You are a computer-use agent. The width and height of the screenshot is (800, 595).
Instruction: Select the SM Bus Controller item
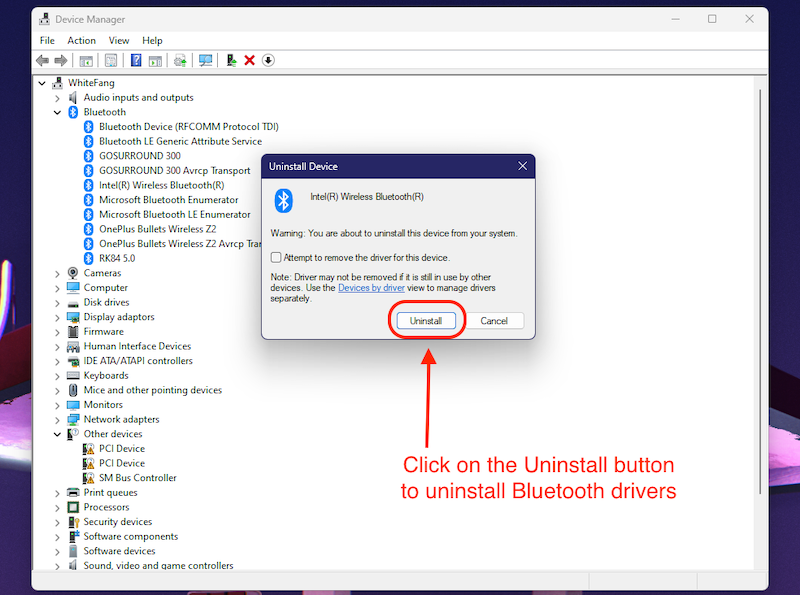[x=138, y=478]
